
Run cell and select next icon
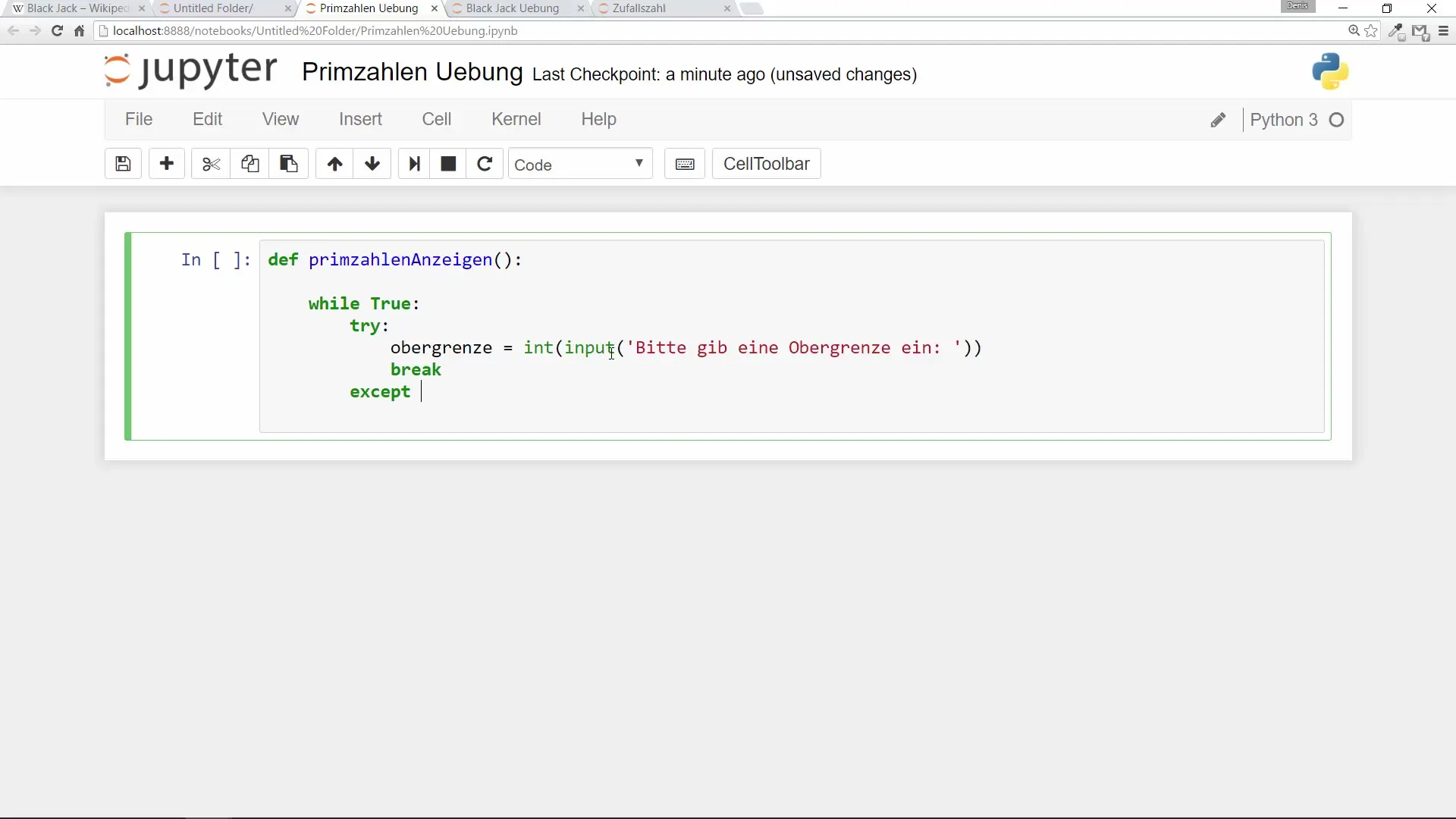click(x=414, y=164)
